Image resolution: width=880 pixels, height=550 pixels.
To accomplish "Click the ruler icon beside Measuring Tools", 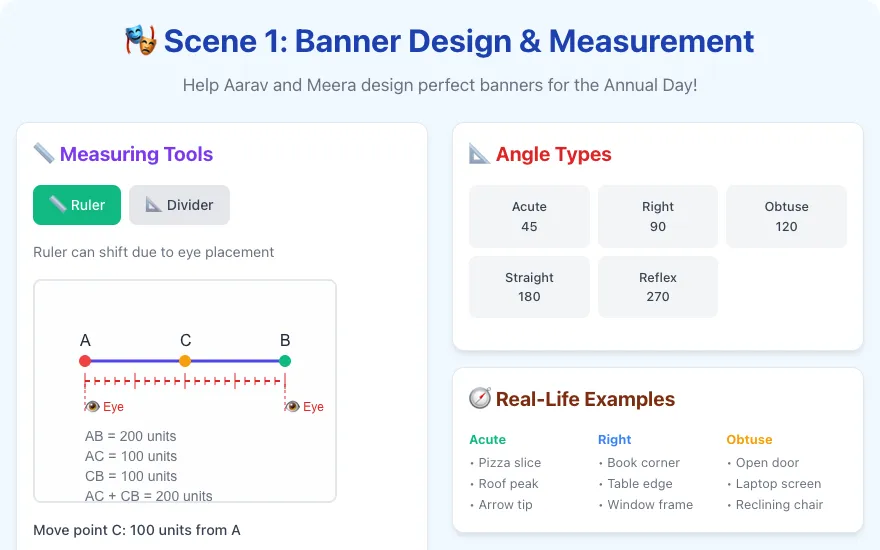I will [44, 153].
